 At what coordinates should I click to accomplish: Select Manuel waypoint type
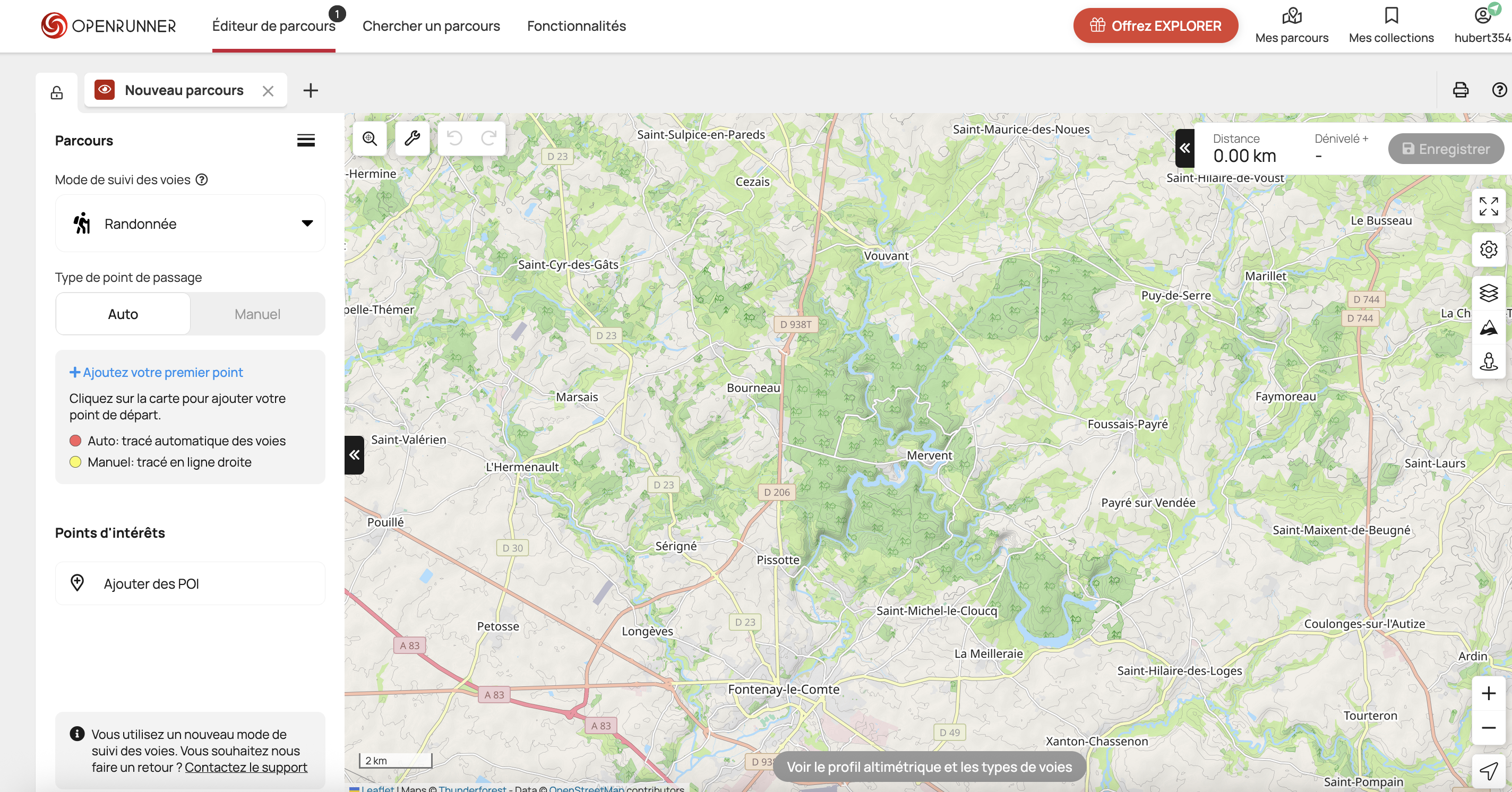point(257,314)
